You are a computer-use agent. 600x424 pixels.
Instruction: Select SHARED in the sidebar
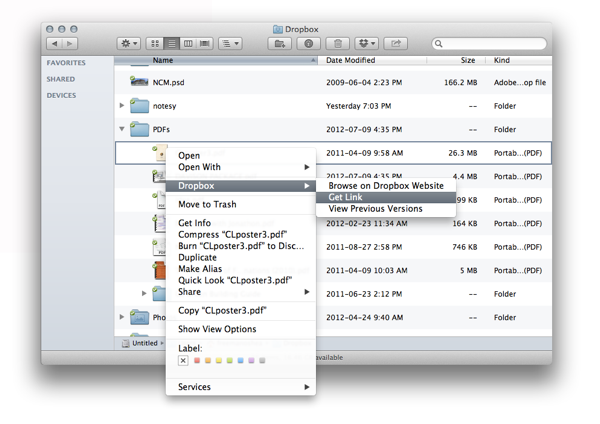61,79
